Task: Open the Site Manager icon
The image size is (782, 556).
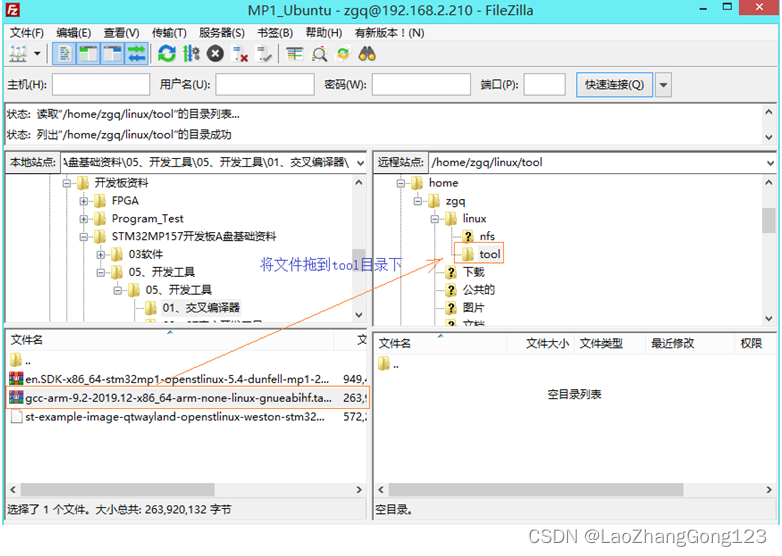Action: click(18, 54)
